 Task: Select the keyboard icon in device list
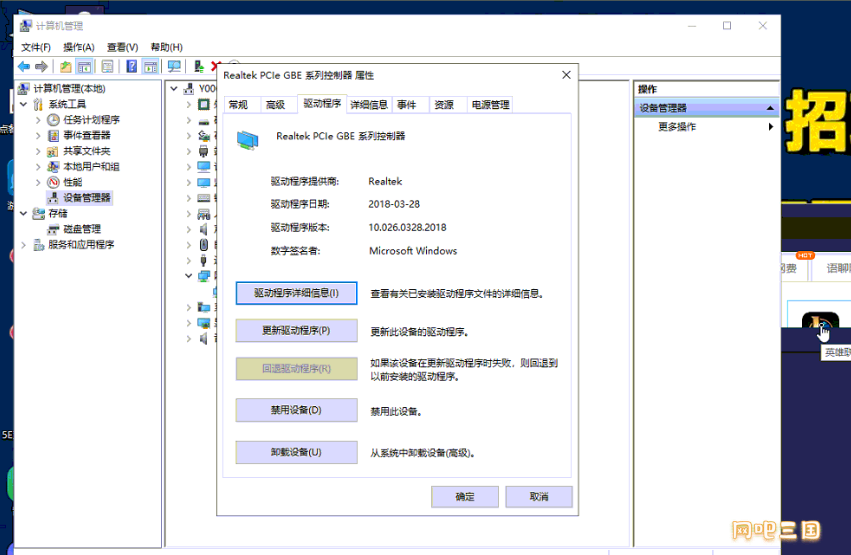pos(204,198)
